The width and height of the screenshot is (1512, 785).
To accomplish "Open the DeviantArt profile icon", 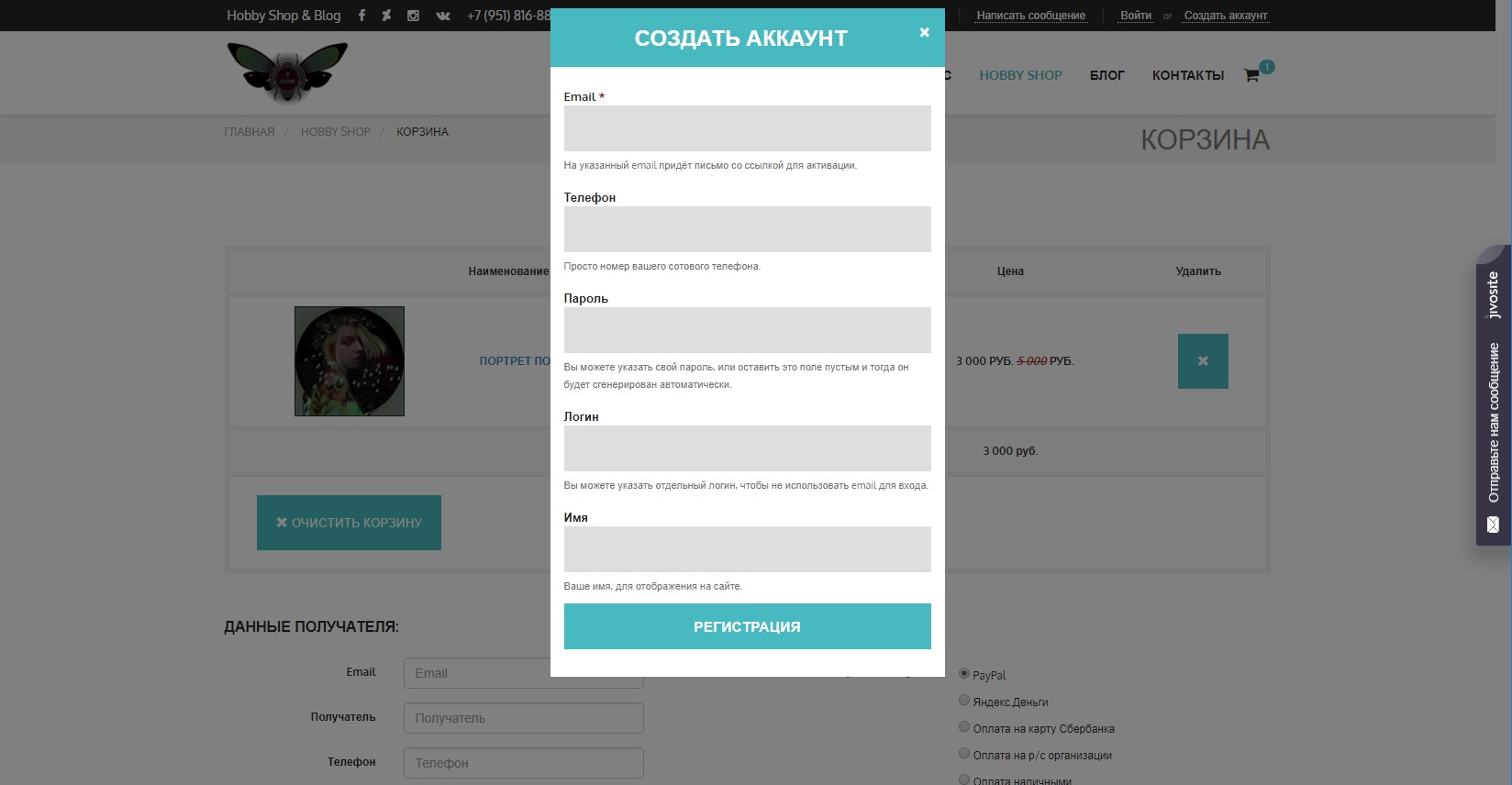I will tap(386, 16).
